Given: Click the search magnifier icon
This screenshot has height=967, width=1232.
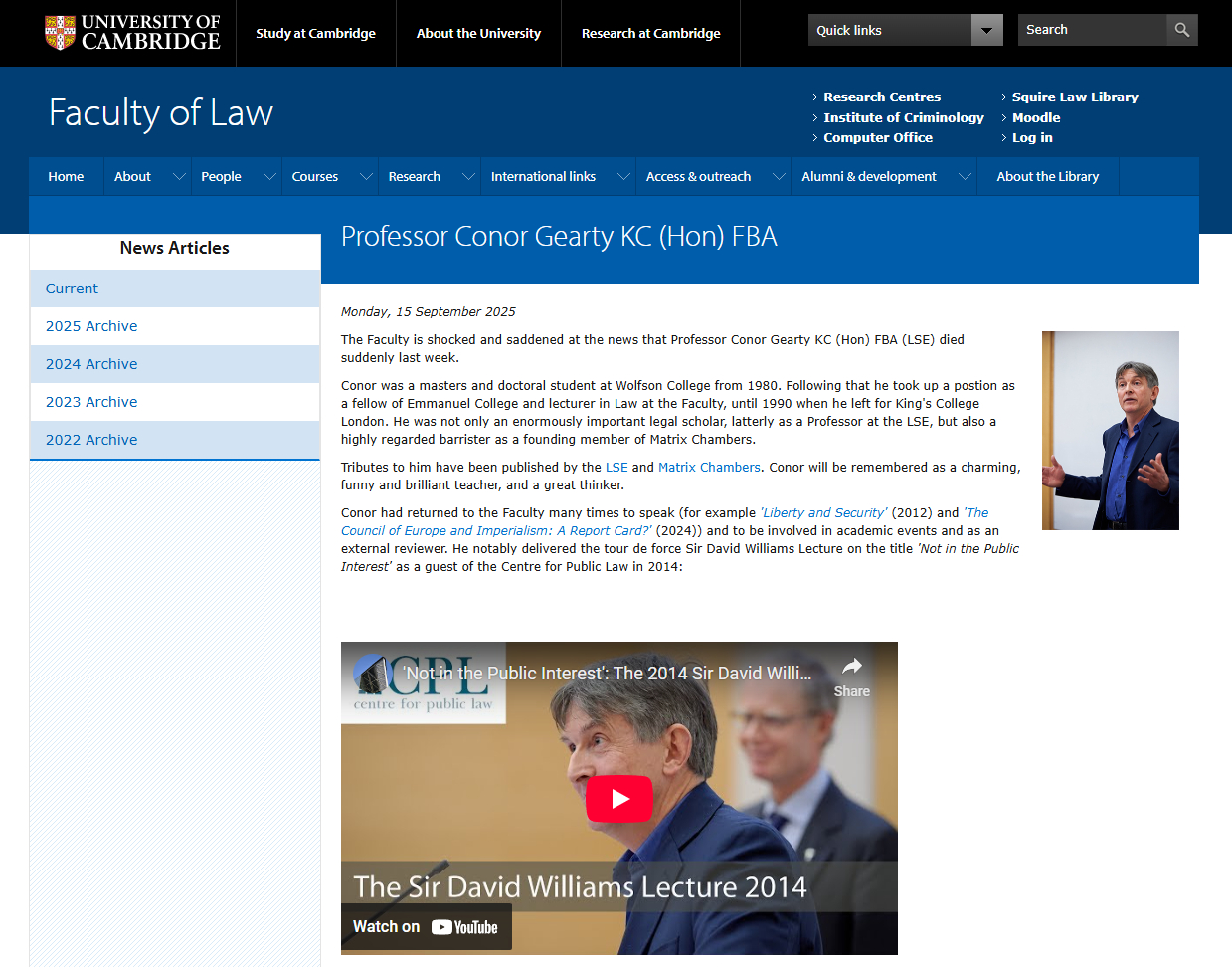Looking at the screenshot, I should 1181,30.
